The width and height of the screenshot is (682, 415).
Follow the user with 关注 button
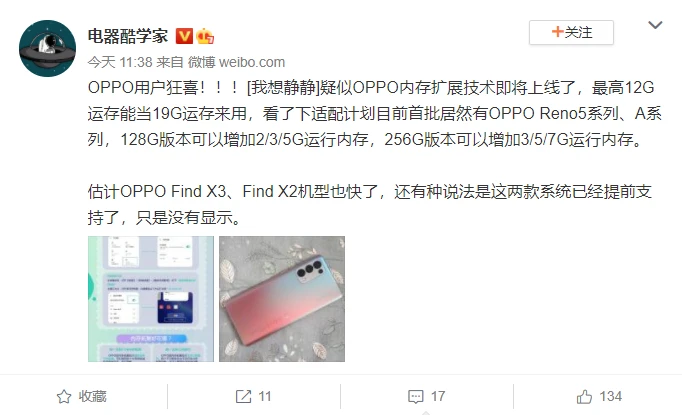click(571, 32)
